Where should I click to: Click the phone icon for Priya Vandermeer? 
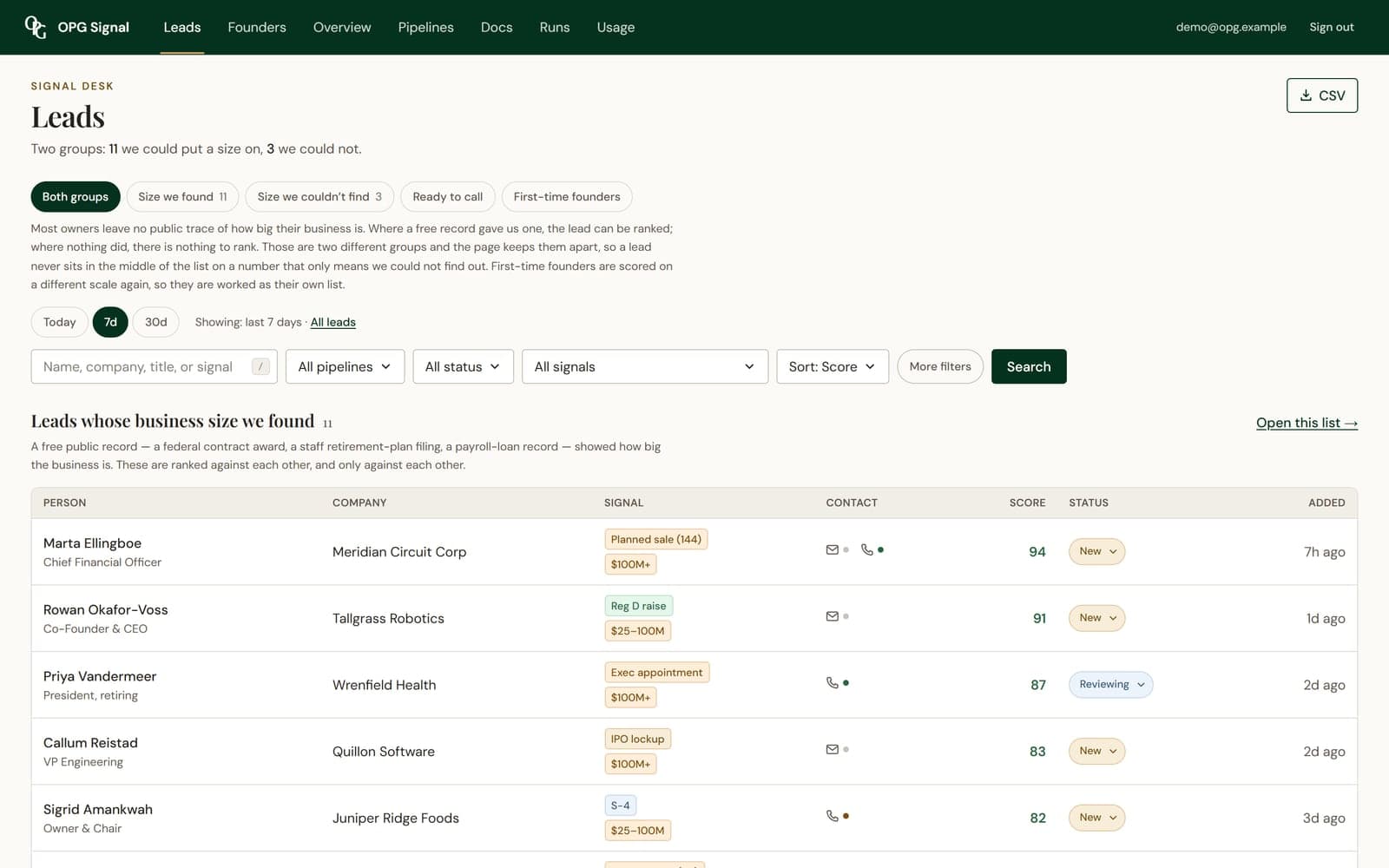click(x=833, y=683)
